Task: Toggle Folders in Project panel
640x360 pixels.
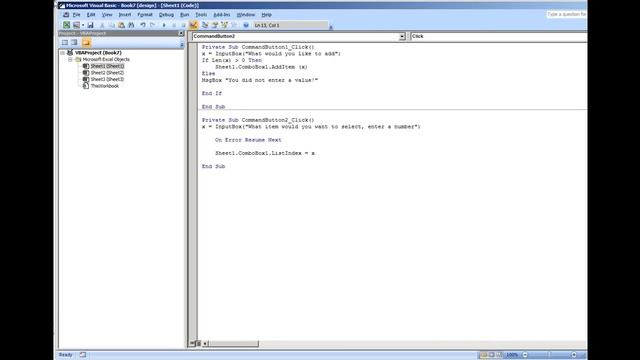Action: coord(86,42)
